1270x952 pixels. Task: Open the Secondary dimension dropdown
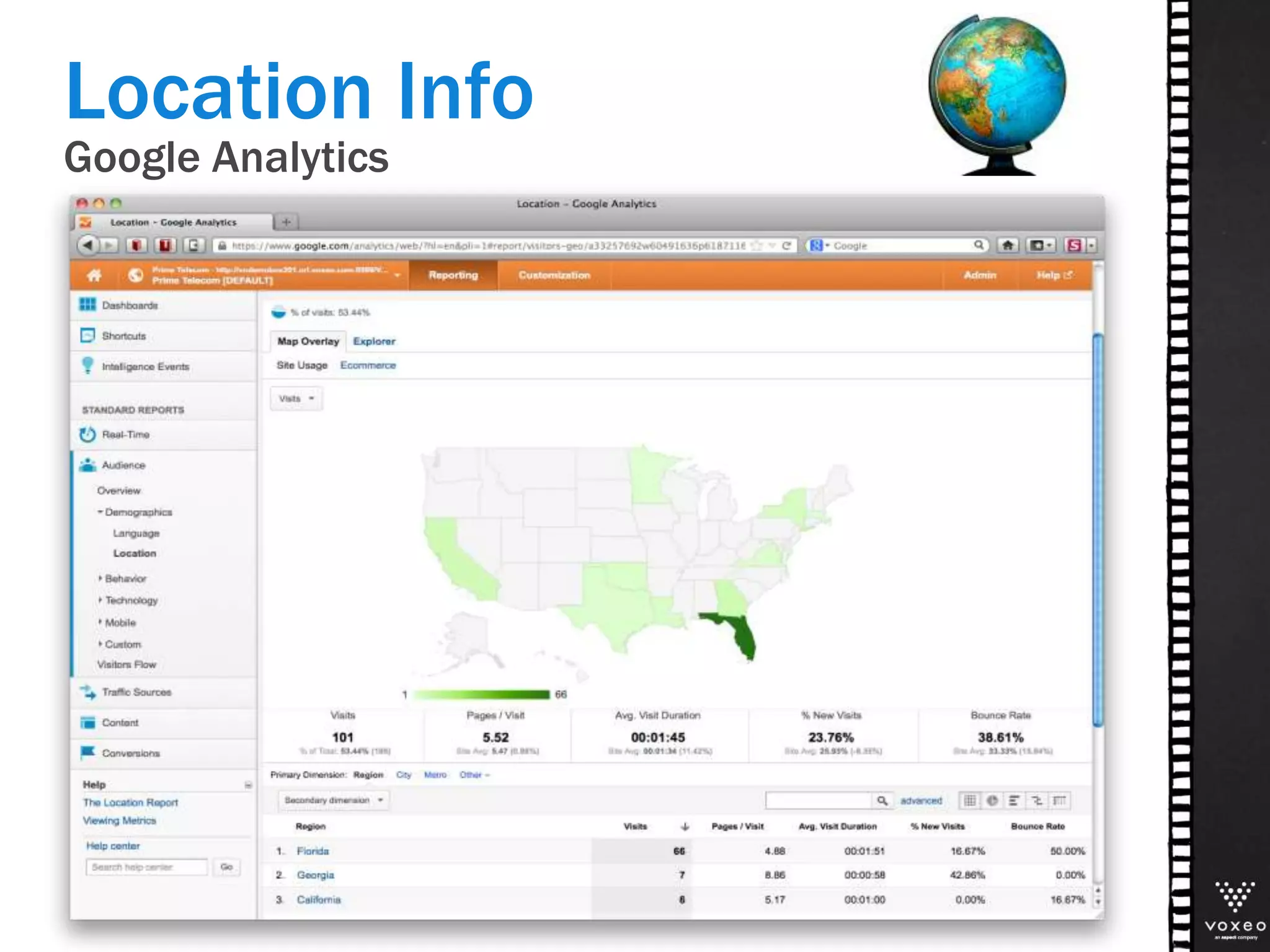click(334, 800)
